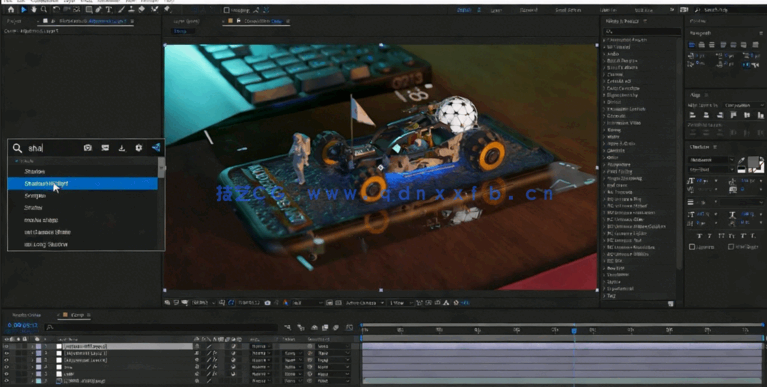The image size is (767, 387).
Task: Click layer 1's label color swatch
Action: [x=39, y=346]
